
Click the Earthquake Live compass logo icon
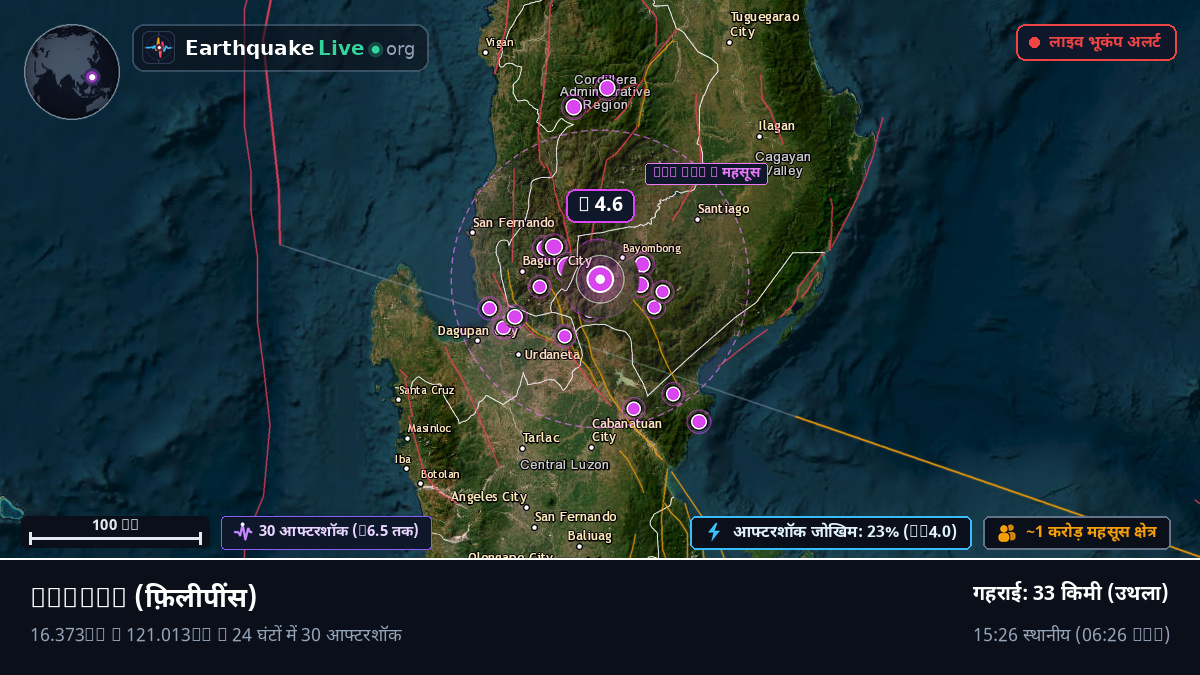click(x=158, y=48)
